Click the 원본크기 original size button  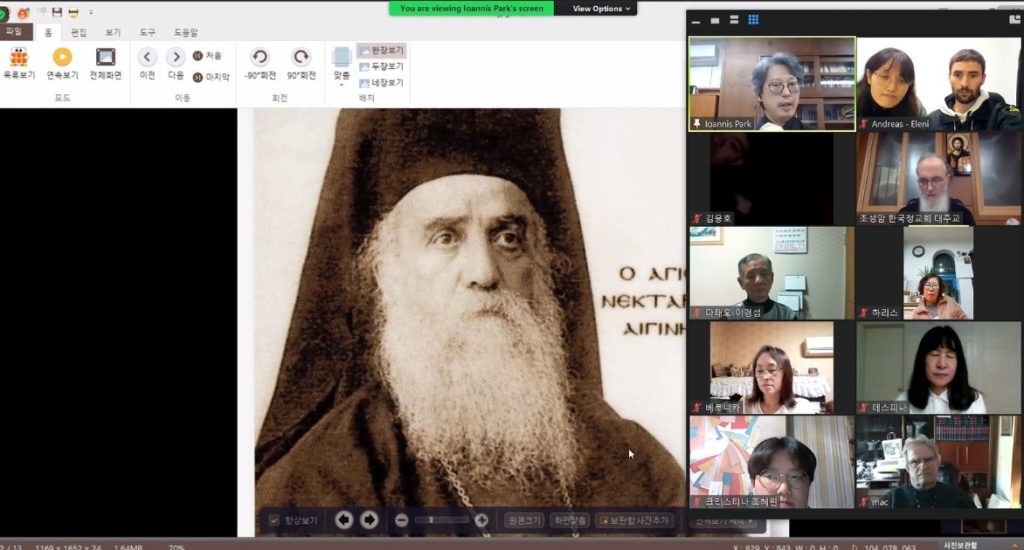click(x=522, y=520)
